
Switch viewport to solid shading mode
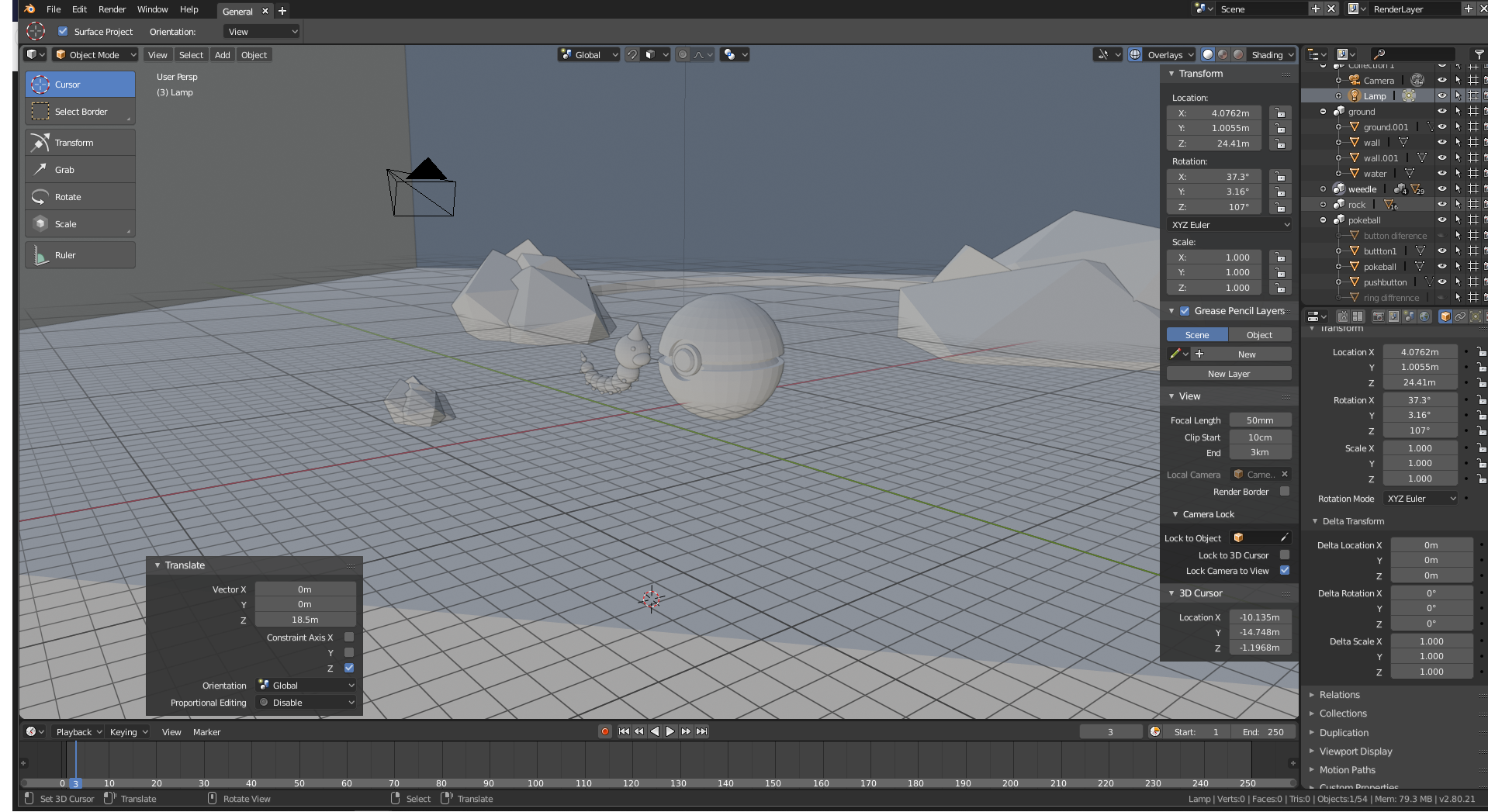[x=1208, y=55]
